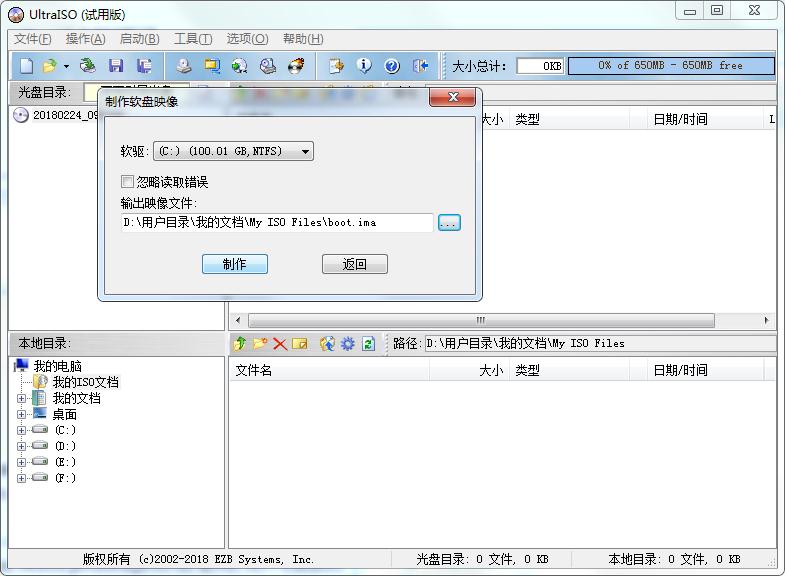Open the 软驱 drive dropdown
Viewport: 785px width, 576px height.
pos(233,151)
